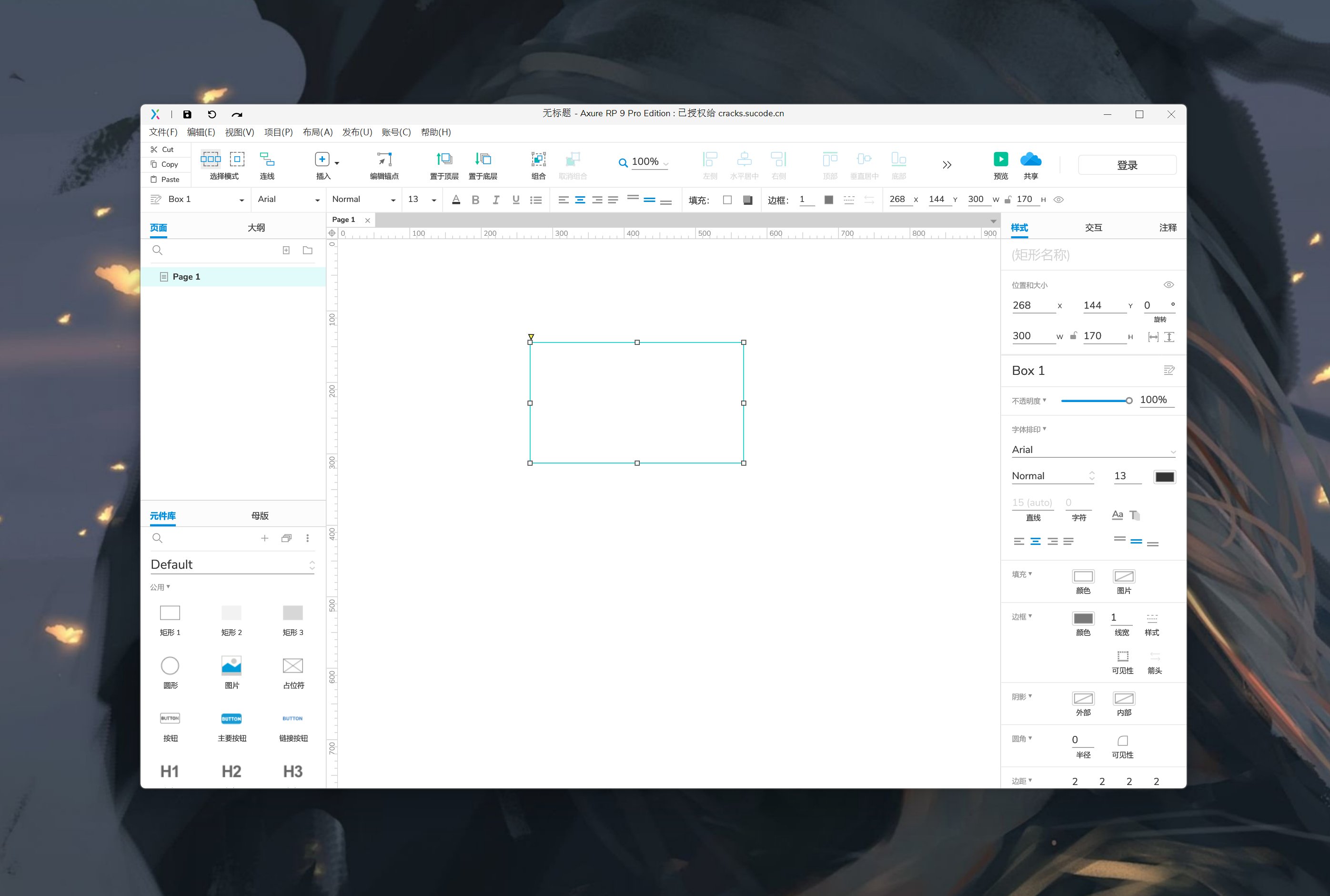Toggle visibility eye in format bar

pyautogui.click(x=1058, y=200)
